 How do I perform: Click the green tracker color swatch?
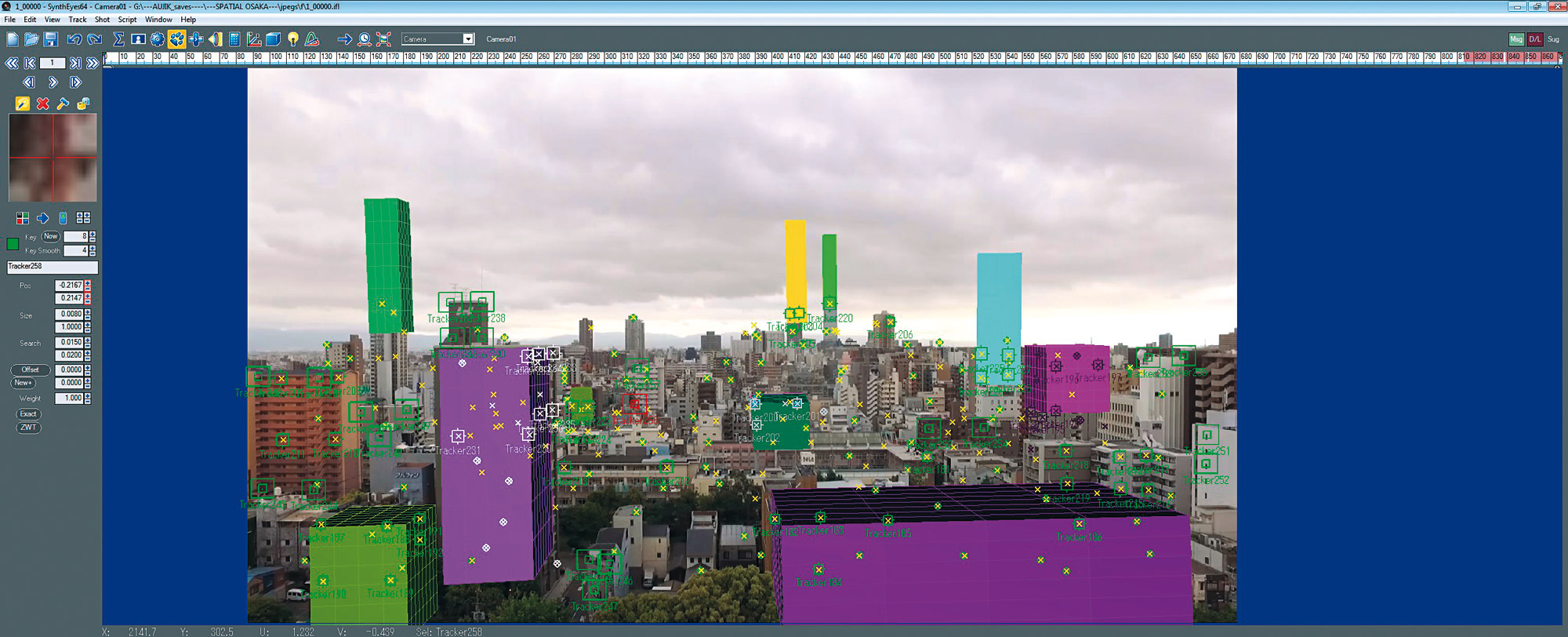[13, 244]
